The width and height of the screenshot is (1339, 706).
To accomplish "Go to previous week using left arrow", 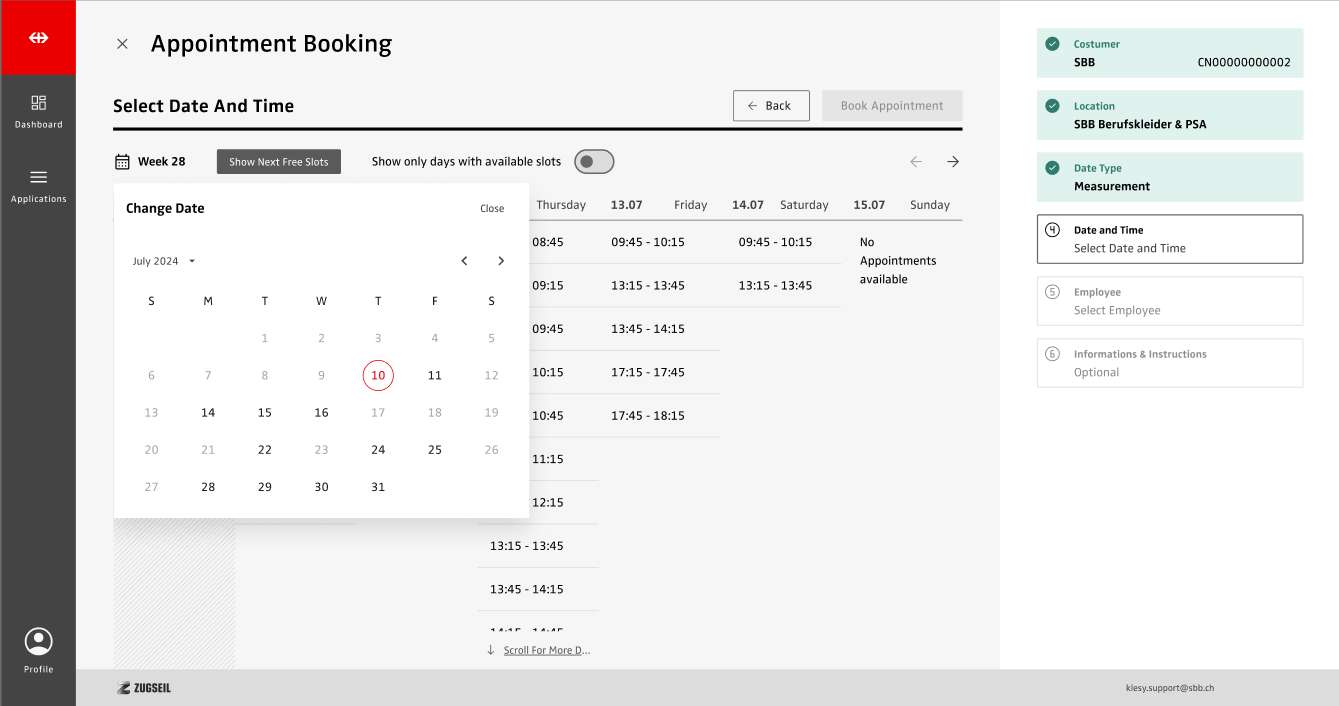I will tap(916, 162).
